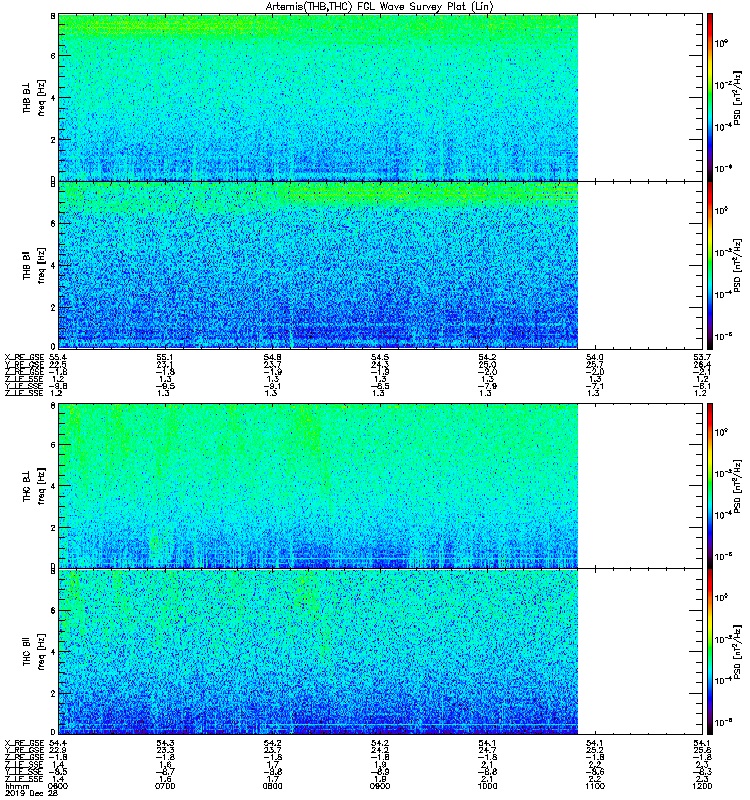Select the THC B∥ freq axis label
This screenshot has height=800, width=750.
pos(34,652)
